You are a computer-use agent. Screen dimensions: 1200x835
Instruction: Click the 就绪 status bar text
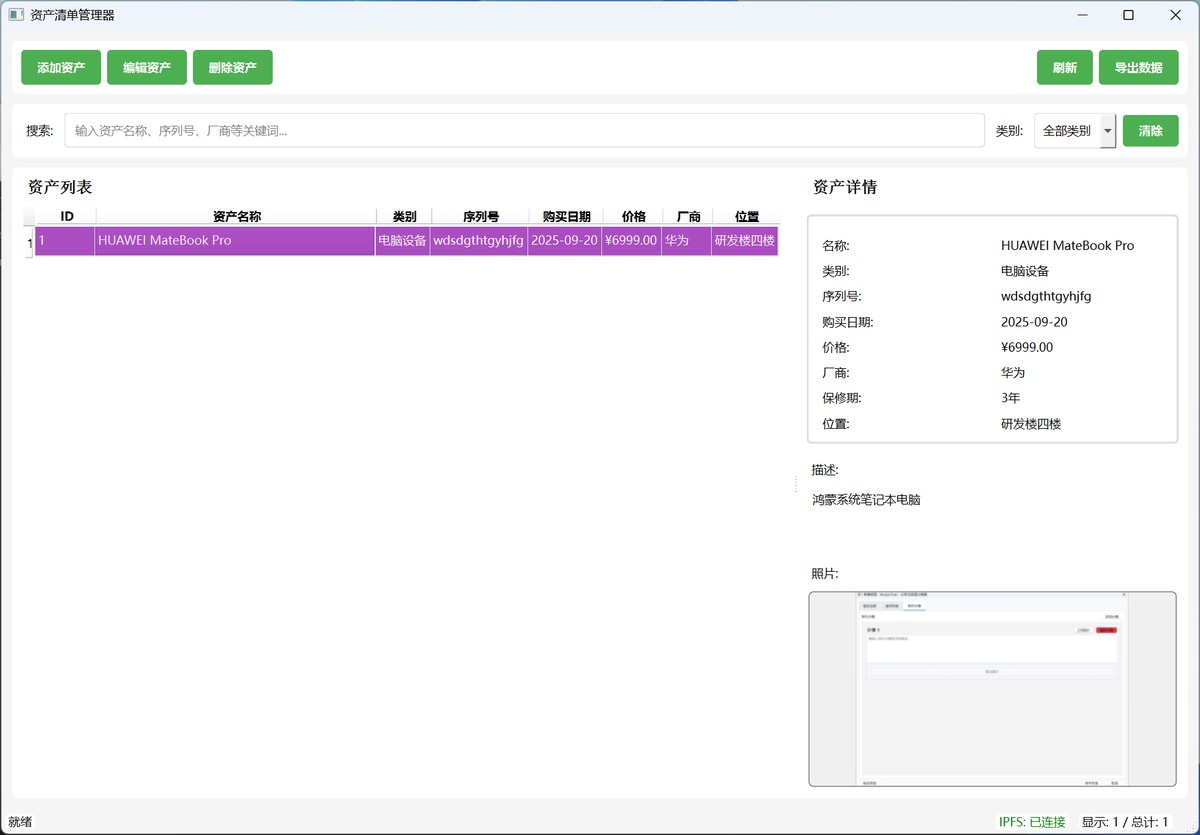coord(20,822)
